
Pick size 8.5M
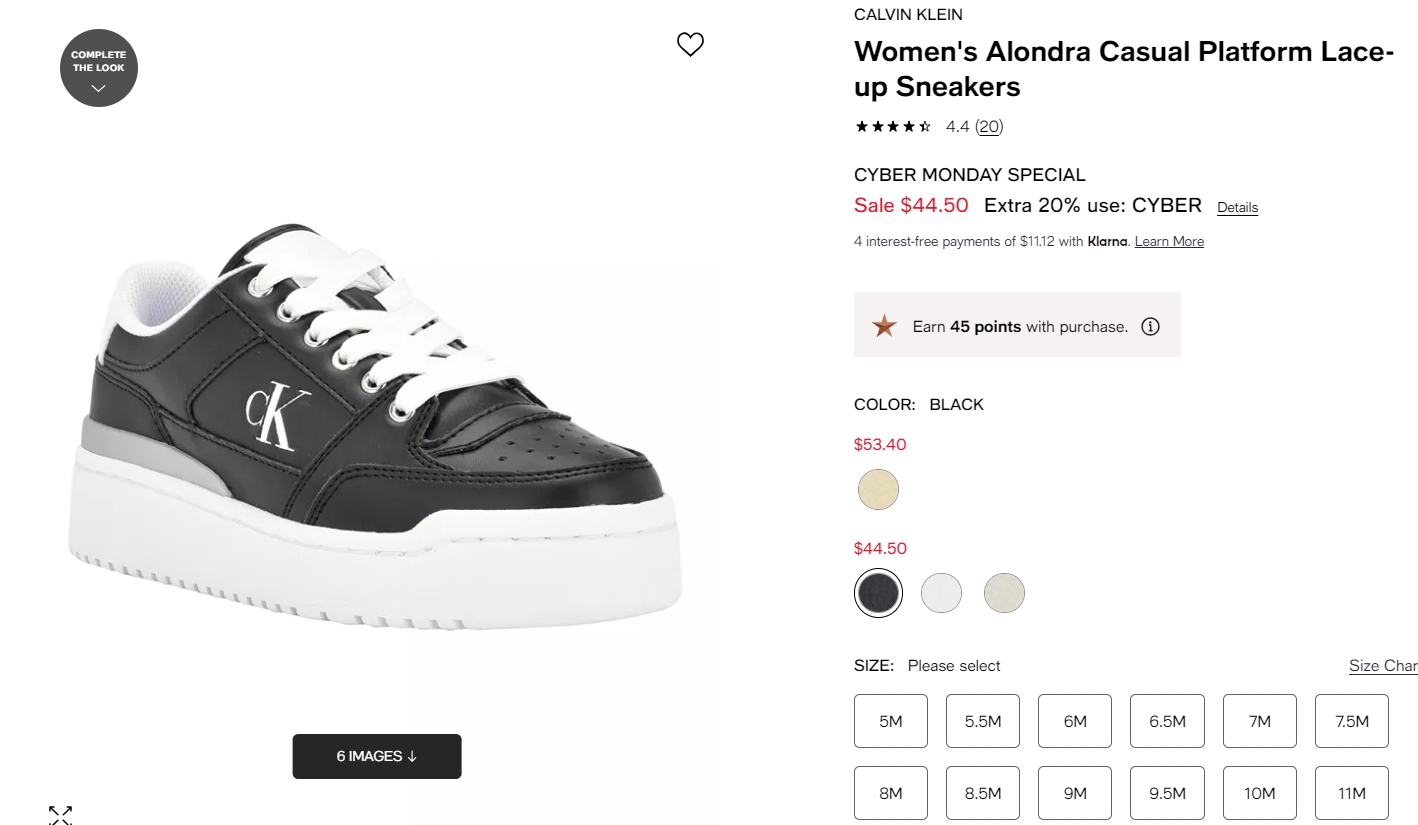[983, 793]
